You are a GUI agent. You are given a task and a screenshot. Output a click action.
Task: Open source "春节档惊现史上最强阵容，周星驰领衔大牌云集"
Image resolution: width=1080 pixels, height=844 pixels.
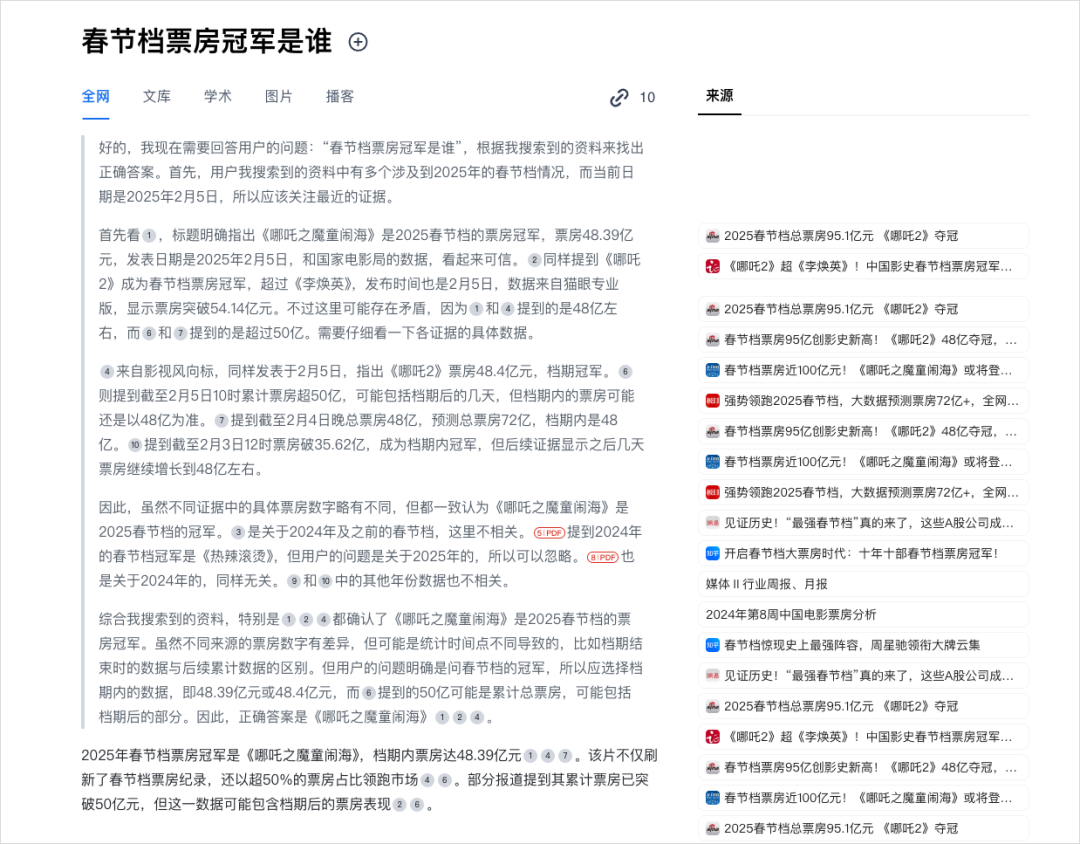pos(864,645)
